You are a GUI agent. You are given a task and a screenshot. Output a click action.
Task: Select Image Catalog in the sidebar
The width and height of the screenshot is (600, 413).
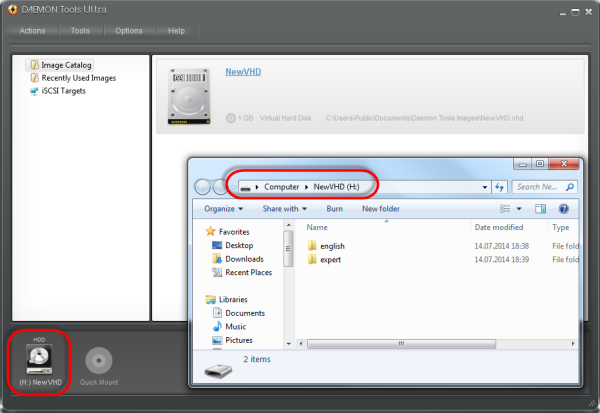coord(66,65)
